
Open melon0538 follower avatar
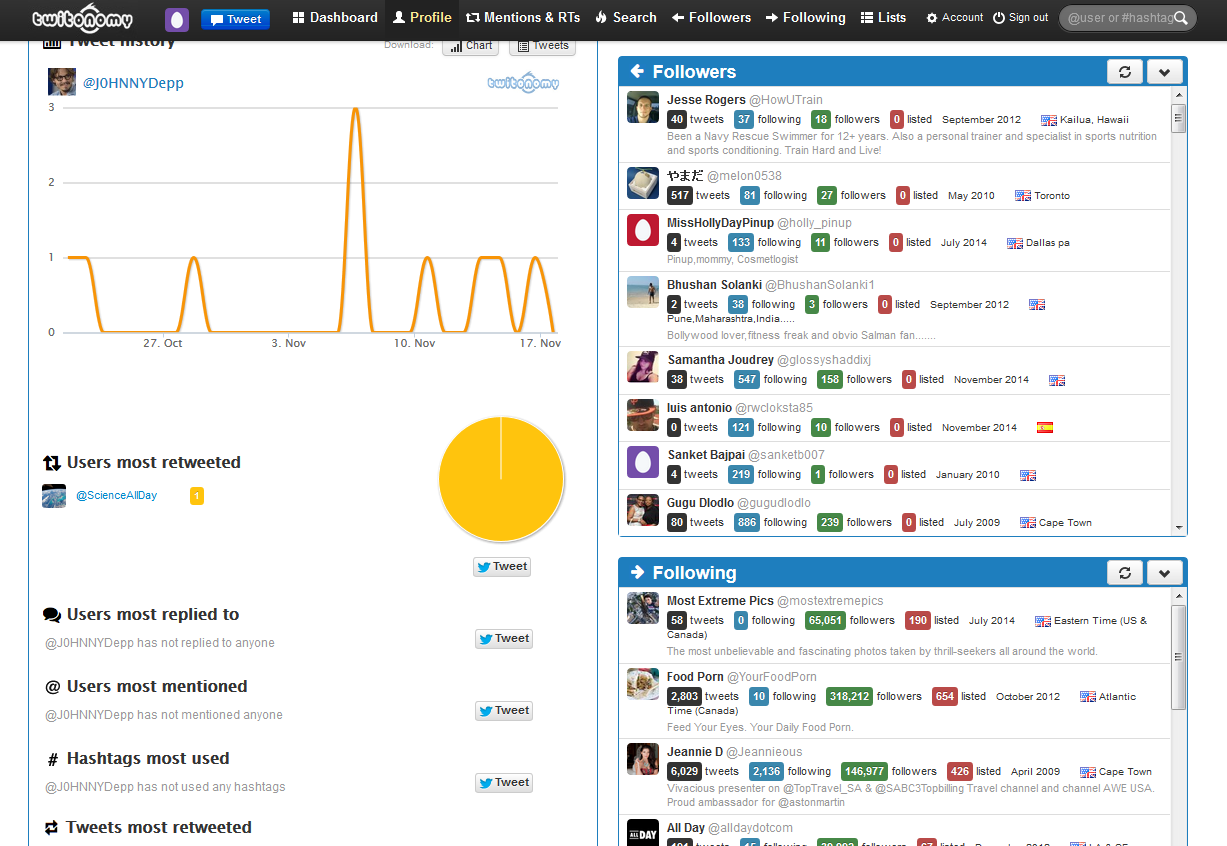click(643, 183)
